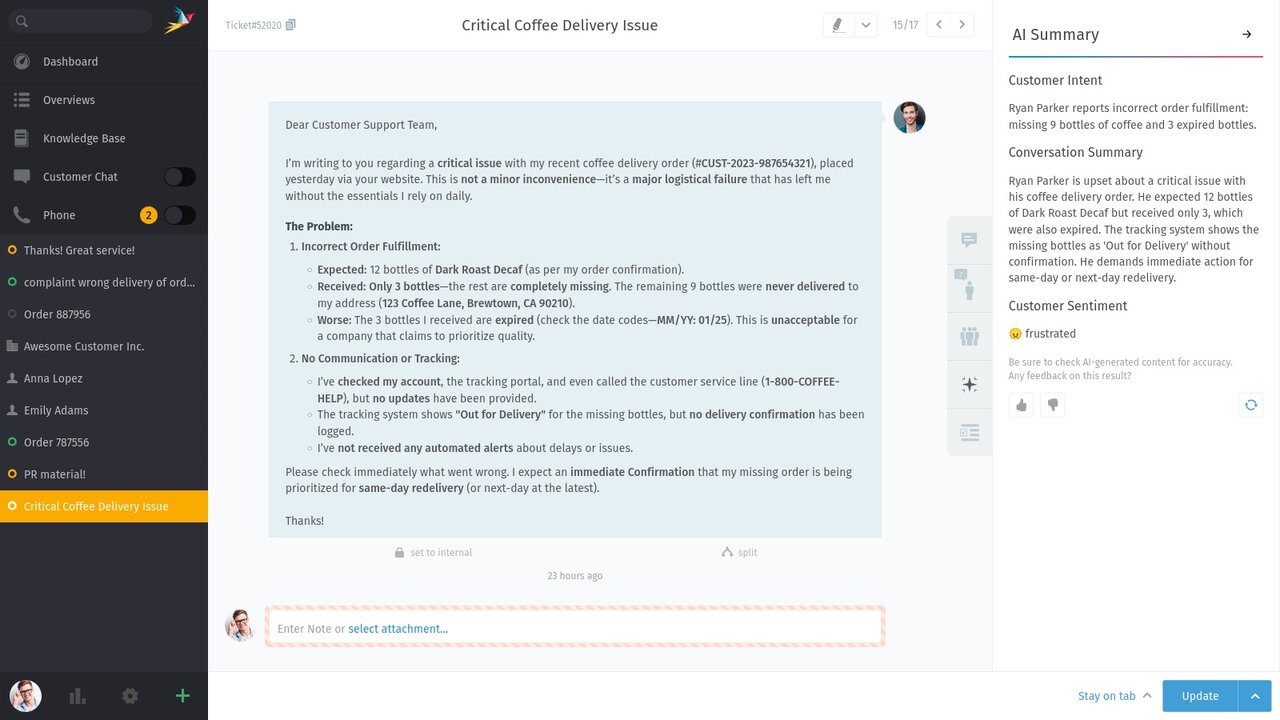The width and height of the screenshot is (1280, 720).
Task: Click the select attachment link
Action: (398, 629)
